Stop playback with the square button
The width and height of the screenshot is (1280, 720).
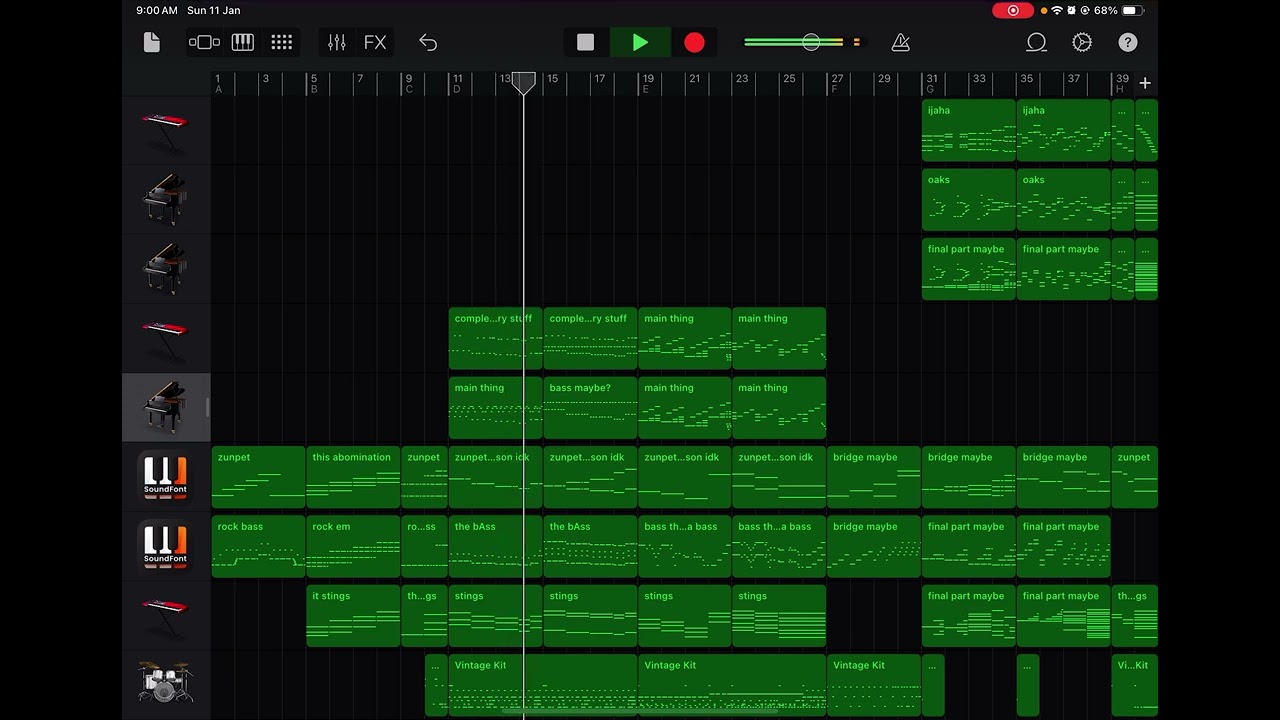click(x=586, y=42)
